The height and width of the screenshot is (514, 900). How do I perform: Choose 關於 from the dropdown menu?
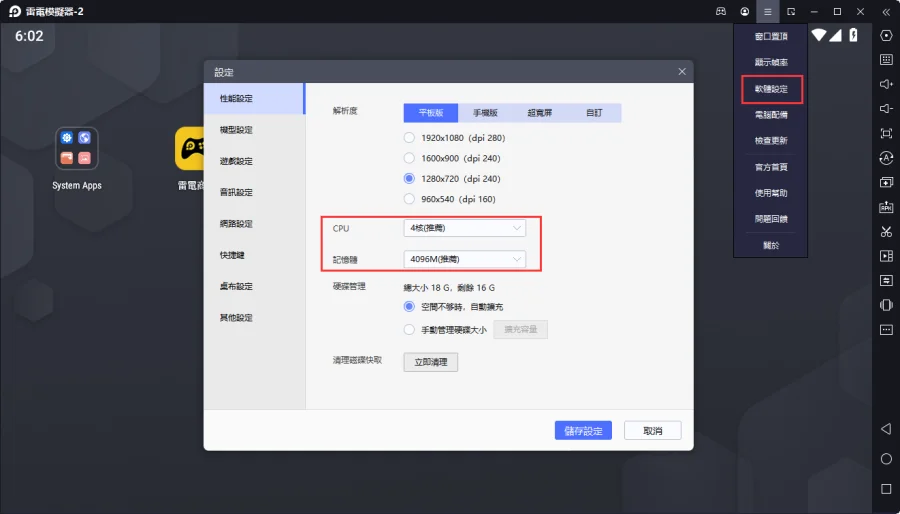tap(771, 246)
